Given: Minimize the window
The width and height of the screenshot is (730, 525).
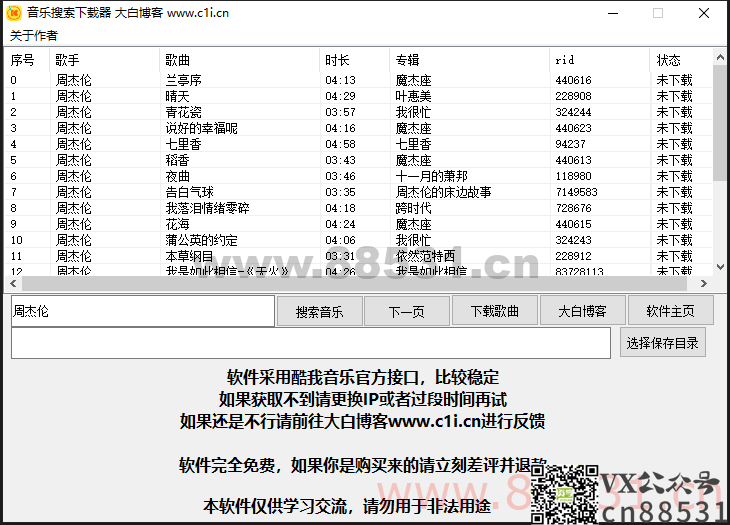Looking at the screenshot, I should coord(613,13).
